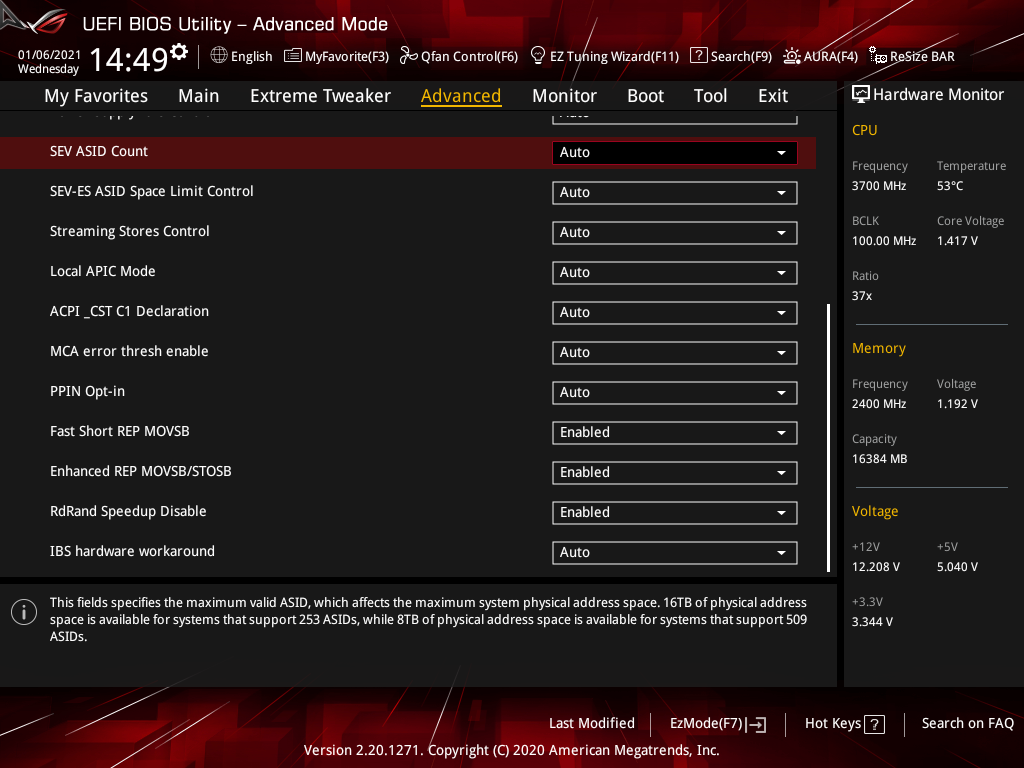Open Fast Short REP MOVSB dropdown
This screenshot has width=1024, height=768.
pyautogui.click(x=675, y=432)
